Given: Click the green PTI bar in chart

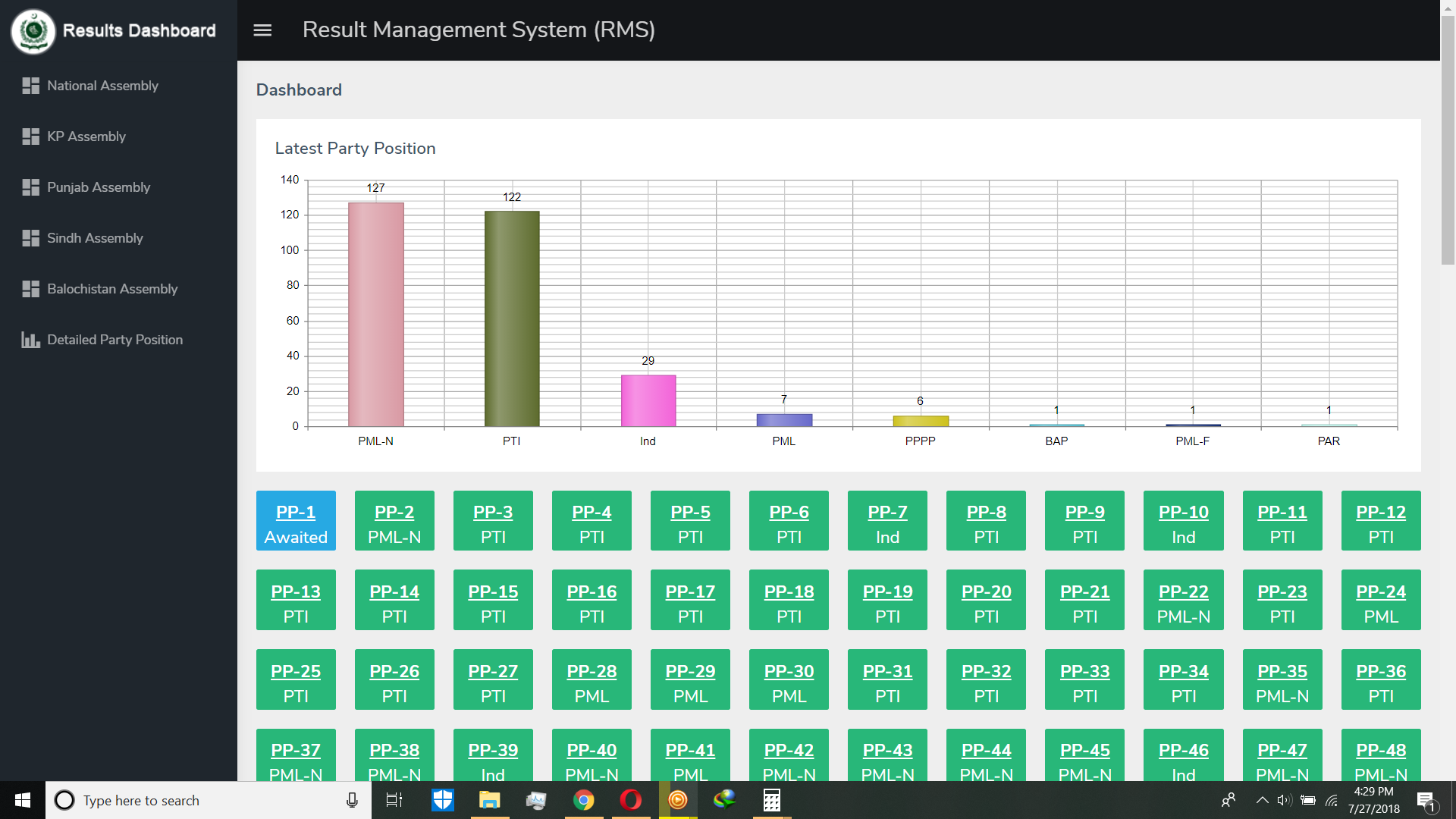Looking at the screenshot, I should (512, 318).
